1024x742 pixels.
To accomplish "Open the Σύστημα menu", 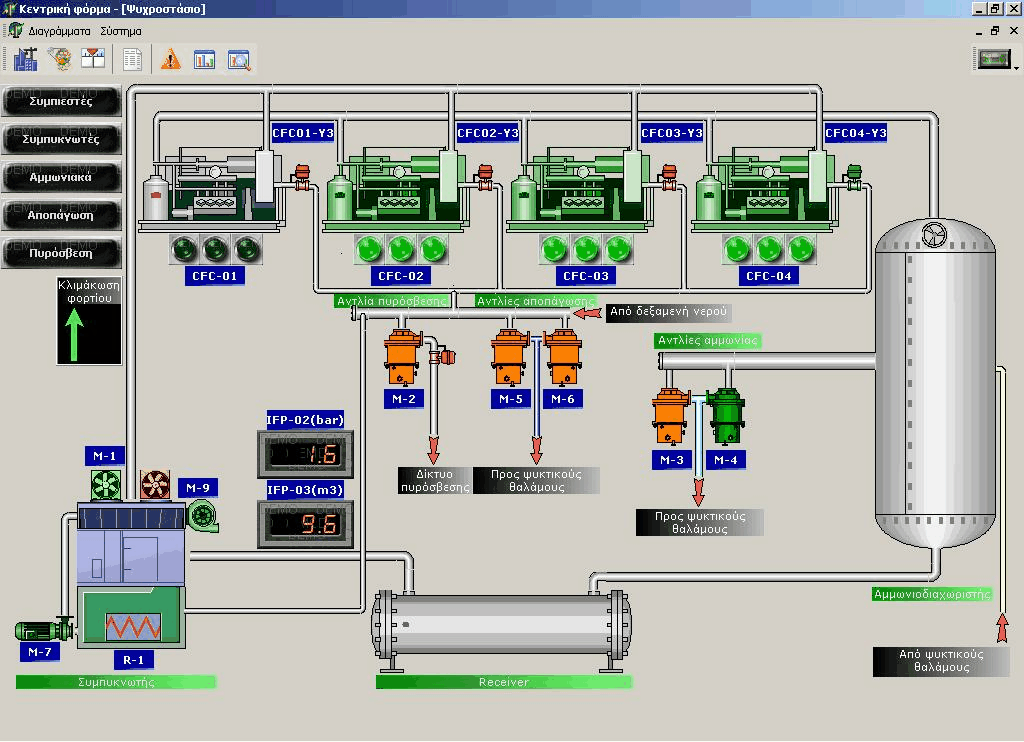I will click(121, 31).
